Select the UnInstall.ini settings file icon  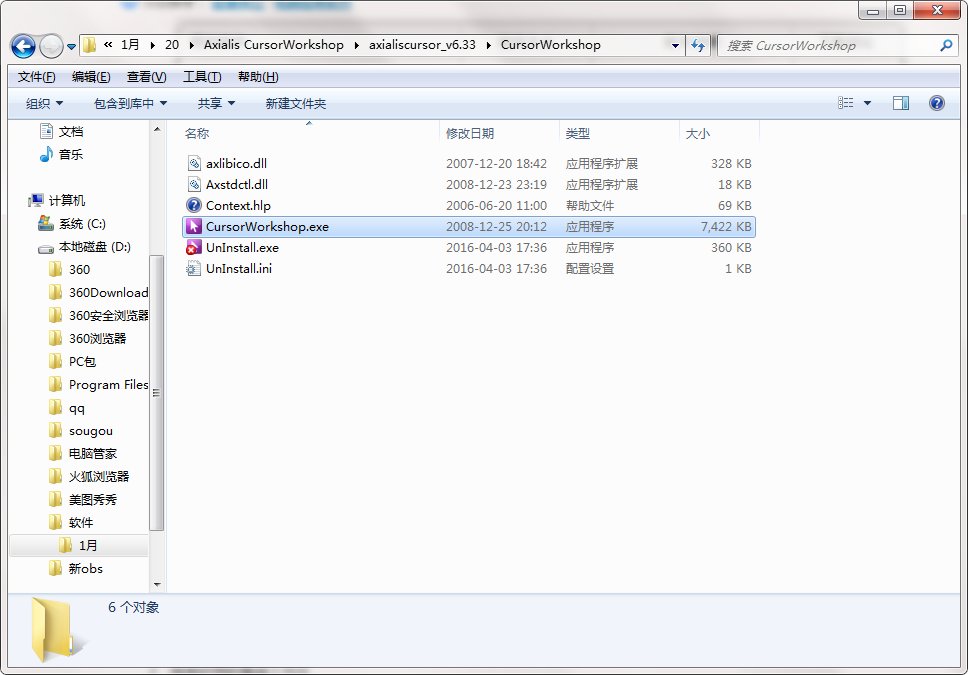194,268
